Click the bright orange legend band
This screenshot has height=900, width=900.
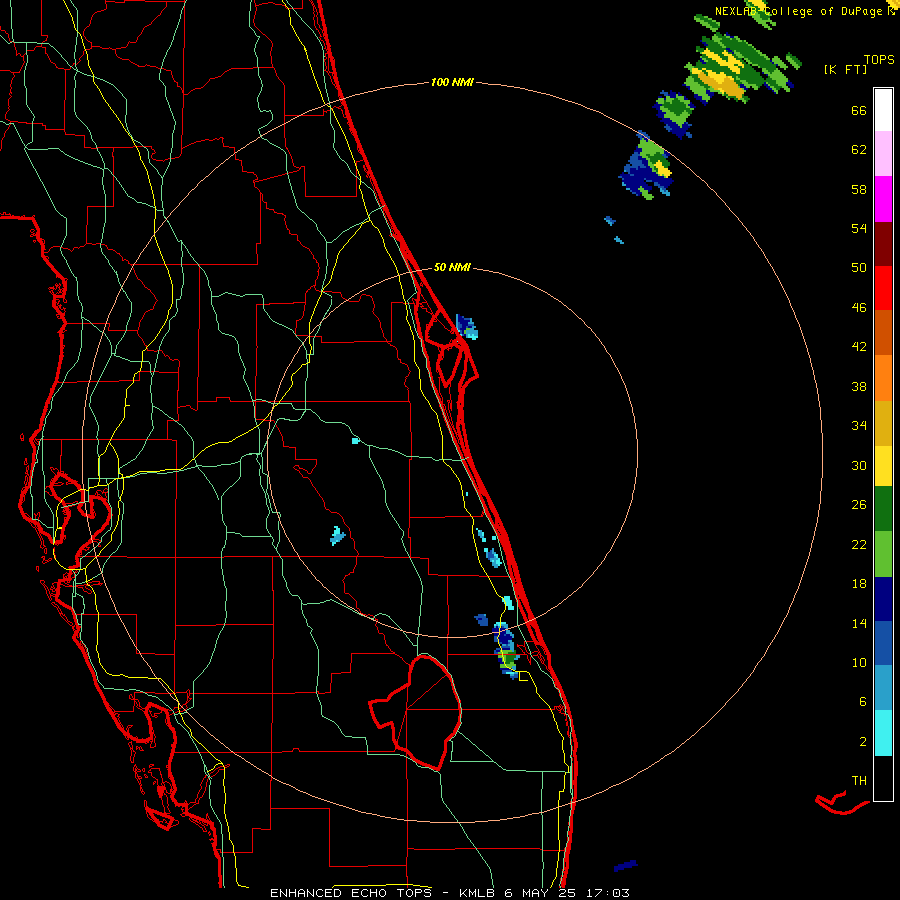point(883,378)
